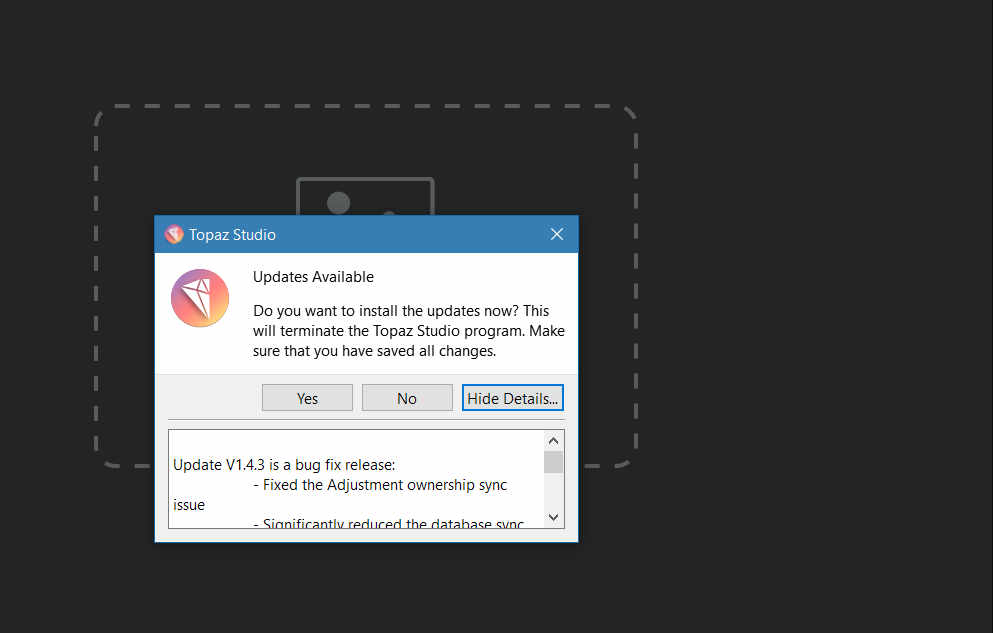Click the 'Topaz Studio' title bar text
The height and width of the screenshot is (633, 993).
click(232, 235)
